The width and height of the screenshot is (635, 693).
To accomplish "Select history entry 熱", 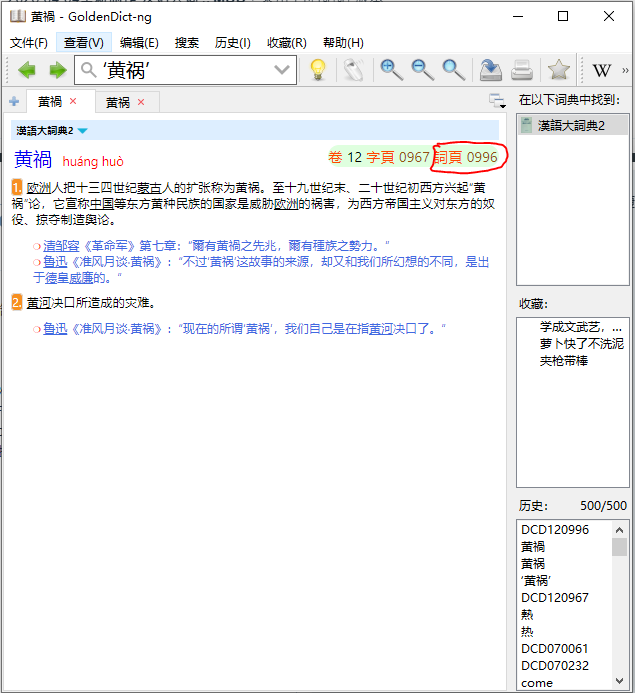I will coord(527,614).
